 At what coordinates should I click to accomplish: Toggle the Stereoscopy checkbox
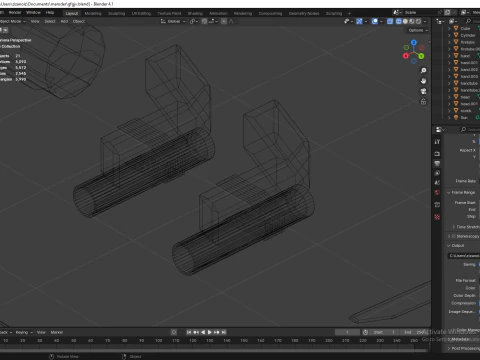click(x=453, y=236)
